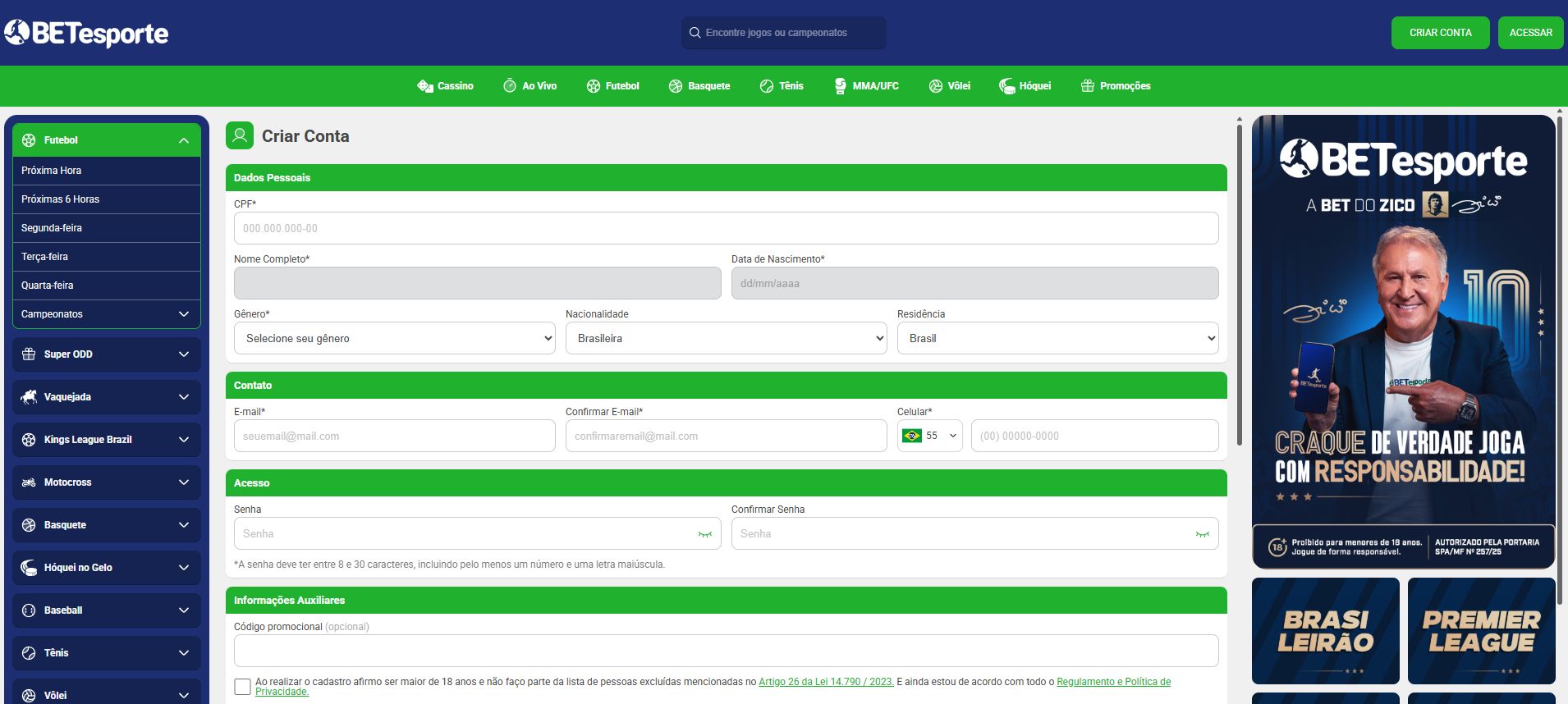Click the Brazil flag in the Celular field
Screen dimensions: 1568x704
click(x=911, y=436)
